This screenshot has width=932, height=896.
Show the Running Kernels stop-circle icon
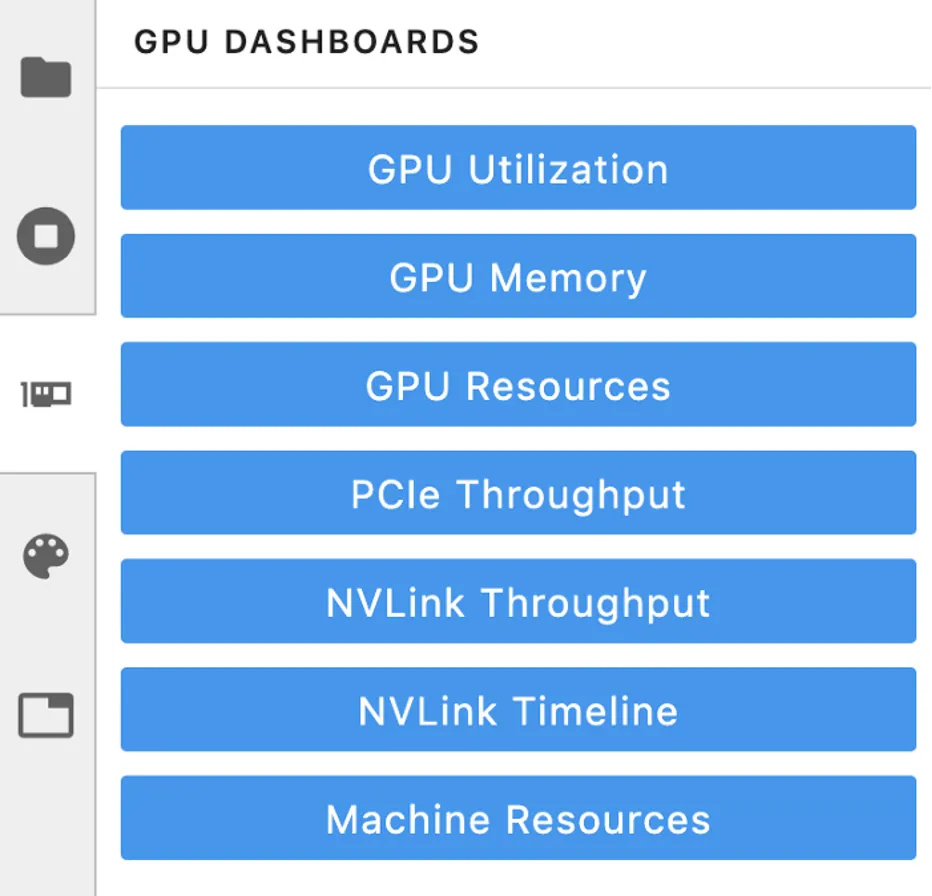[46, 236]
